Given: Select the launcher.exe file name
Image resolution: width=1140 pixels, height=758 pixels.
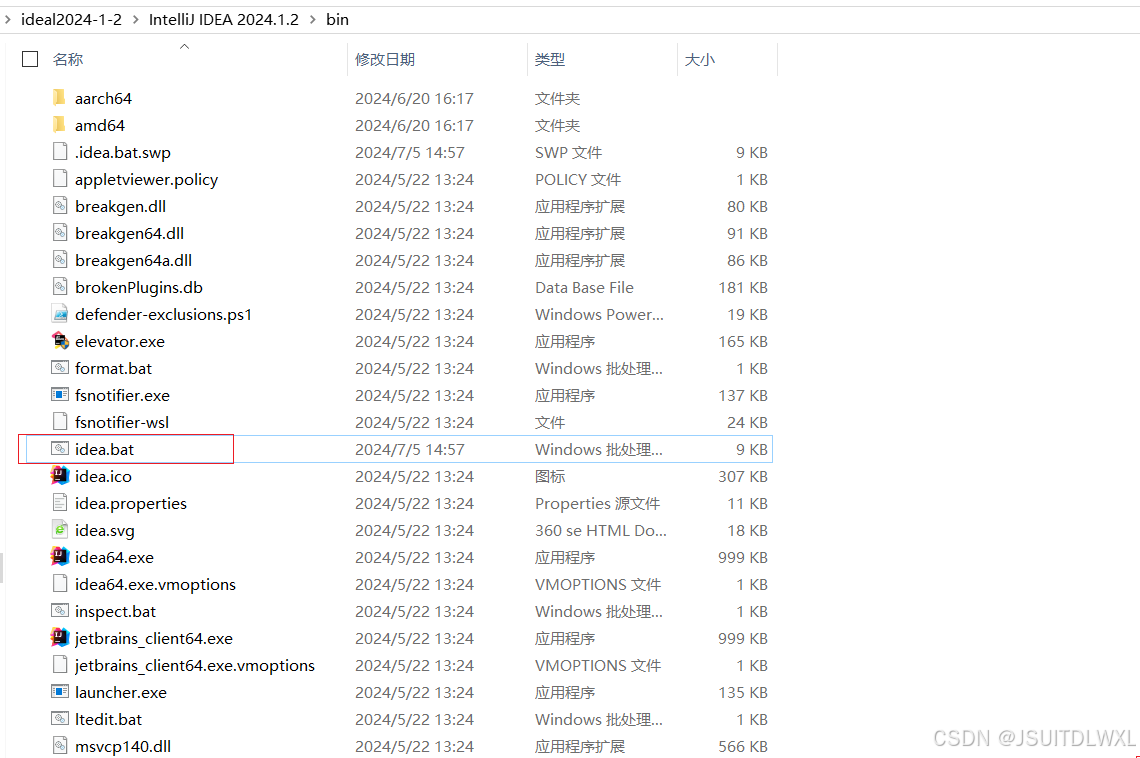Looking at the screenshot, I should click(x=121, y=692).
